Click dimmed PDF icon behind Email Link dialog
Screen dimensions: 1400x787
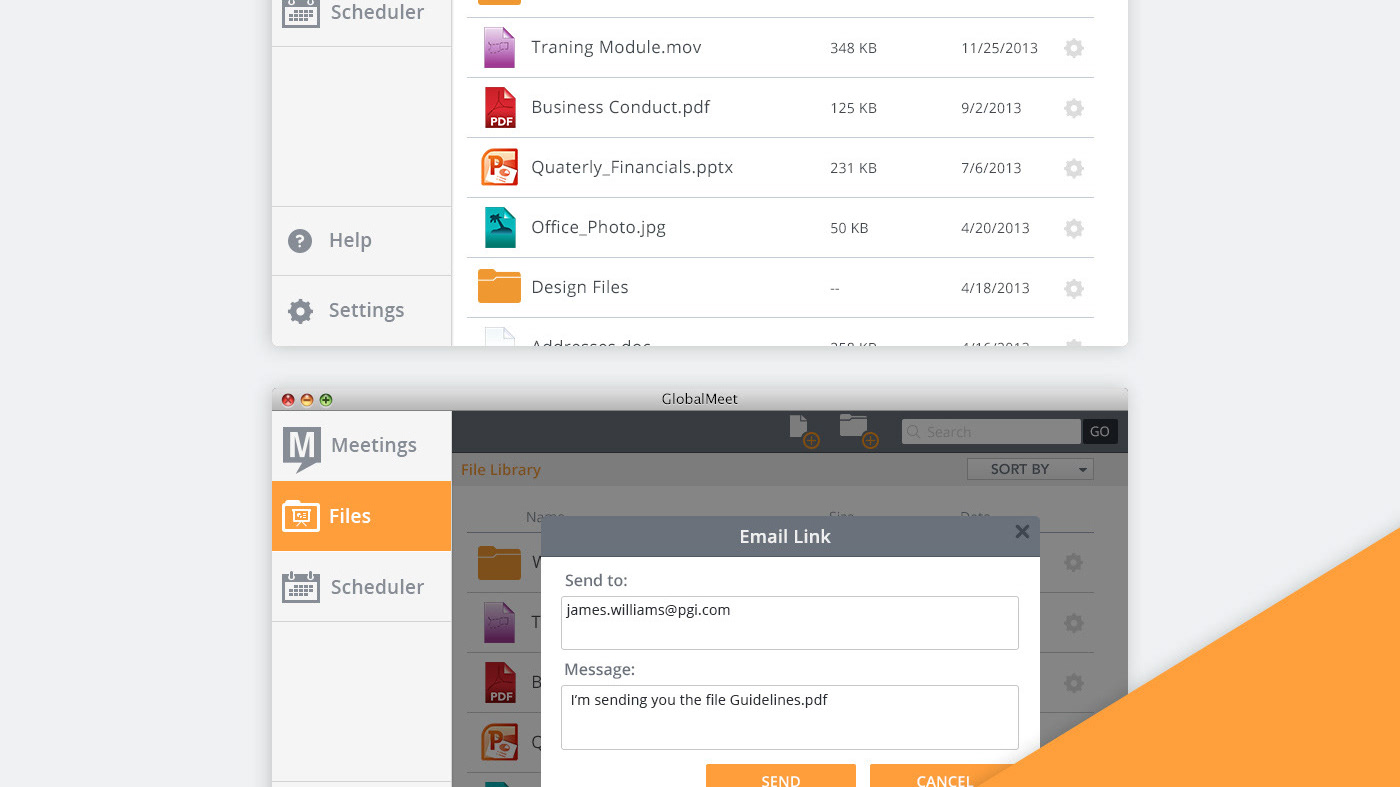point(500,682)
